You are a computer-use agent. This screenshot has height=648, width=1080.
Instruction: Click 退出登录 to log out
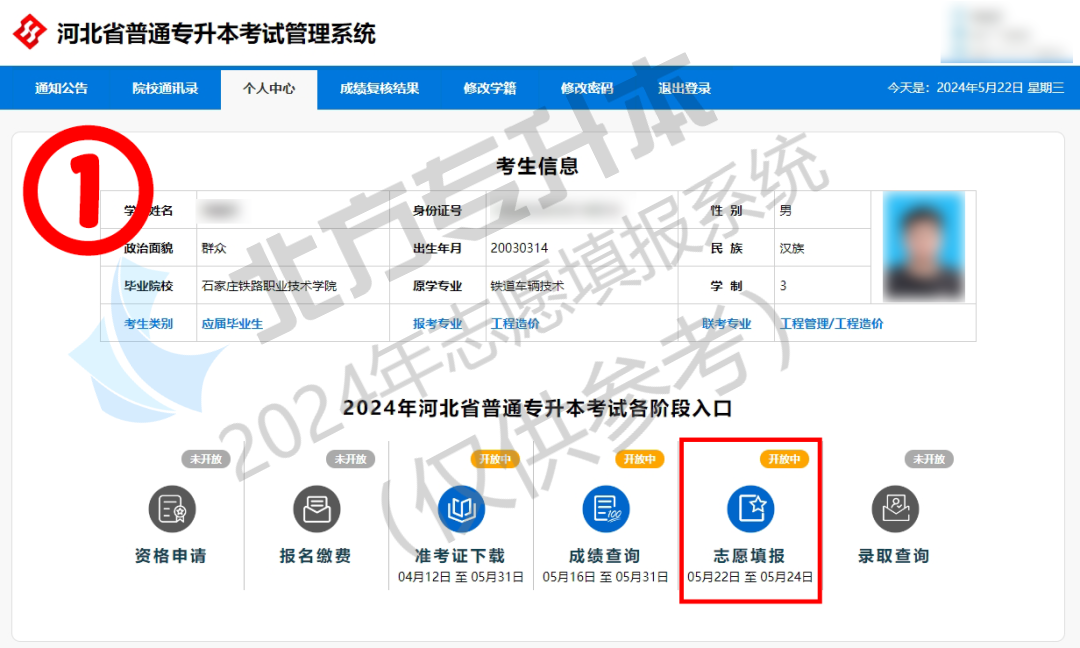[x=684, y=89]
